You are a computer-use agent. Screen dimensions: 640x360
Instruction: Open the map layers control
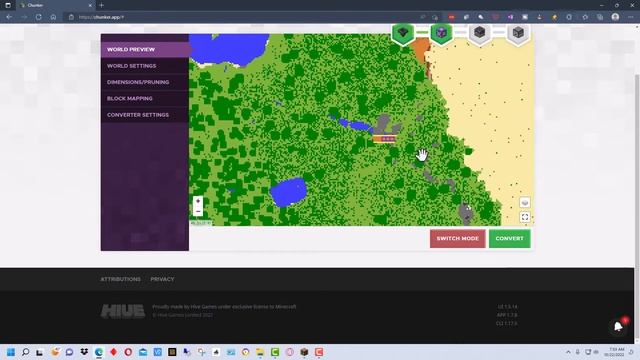525,202
